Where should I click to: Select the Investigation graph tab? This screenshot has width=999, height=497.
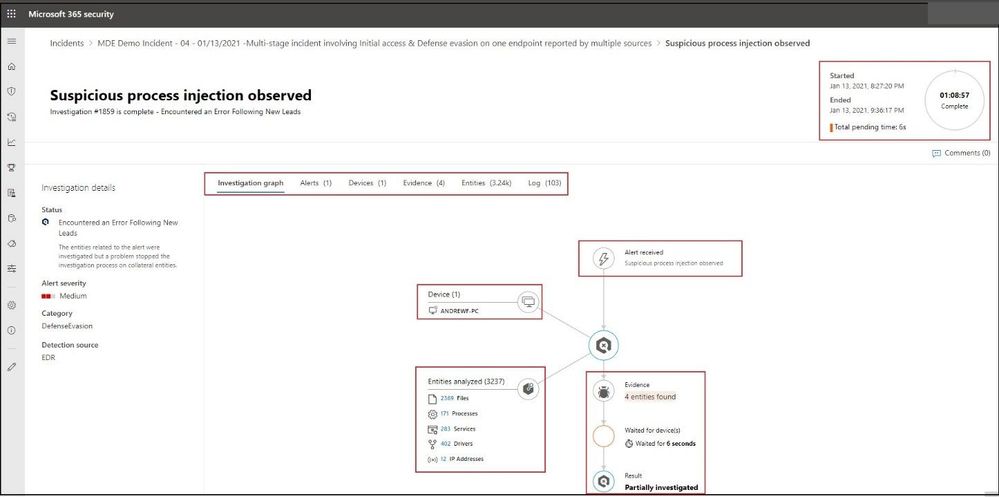coord(250,184)
